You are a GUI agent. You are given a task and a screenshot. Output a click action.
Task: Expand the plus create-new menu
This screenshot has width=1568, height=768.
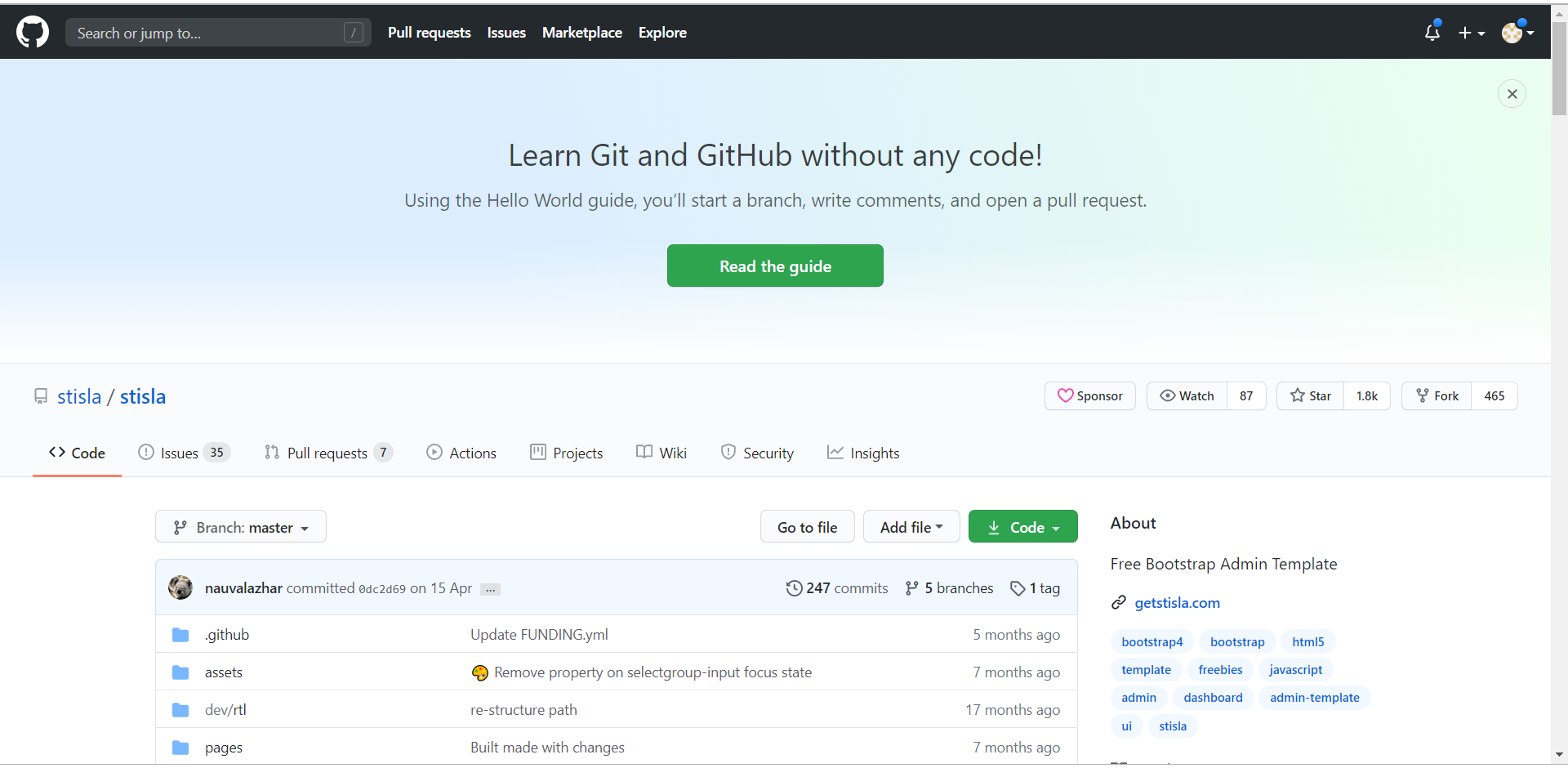1472,33
